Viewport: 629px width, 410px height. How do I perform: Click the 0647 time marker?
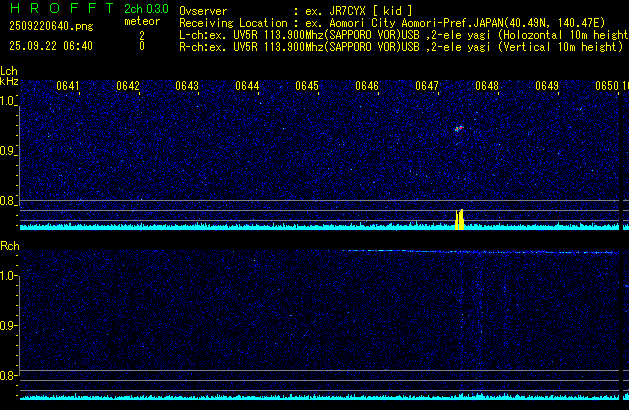click(x=427, y=86)
